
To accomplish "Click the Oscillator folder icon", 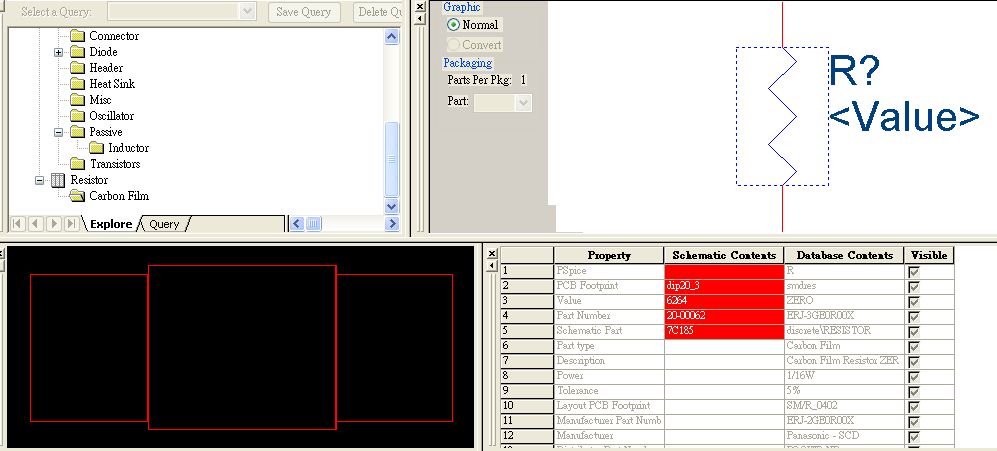I will 78,116.
